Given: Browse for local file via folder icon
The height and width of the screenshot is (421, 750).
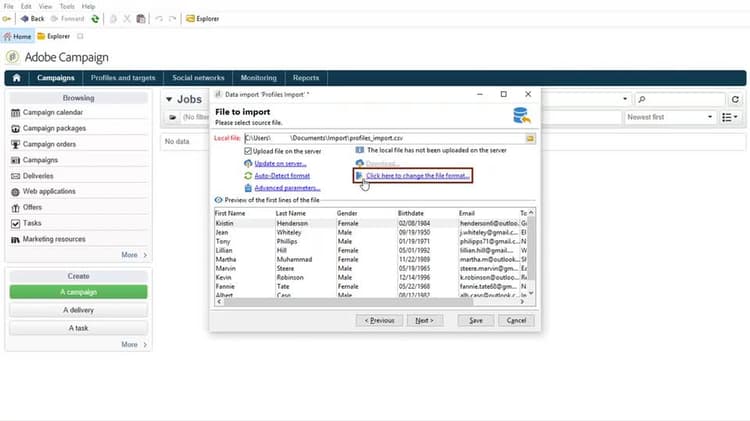Looking at the screenshot, I should point(530,138).
